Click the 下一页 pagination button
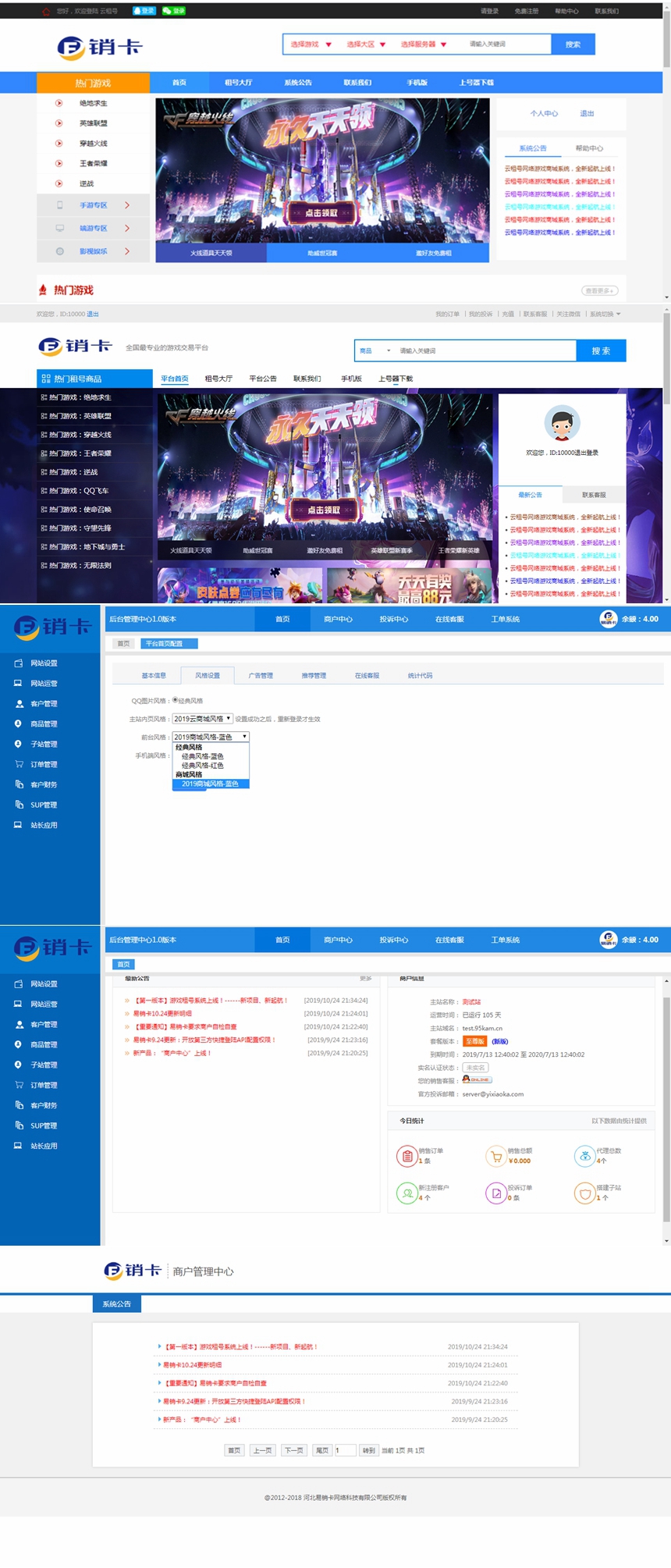671x1568 pixels. click(293, 1450)
